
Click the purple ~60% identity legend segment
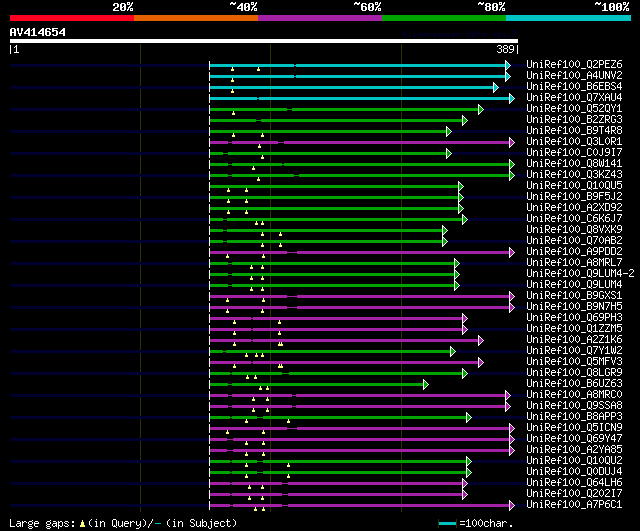[320, 18]
